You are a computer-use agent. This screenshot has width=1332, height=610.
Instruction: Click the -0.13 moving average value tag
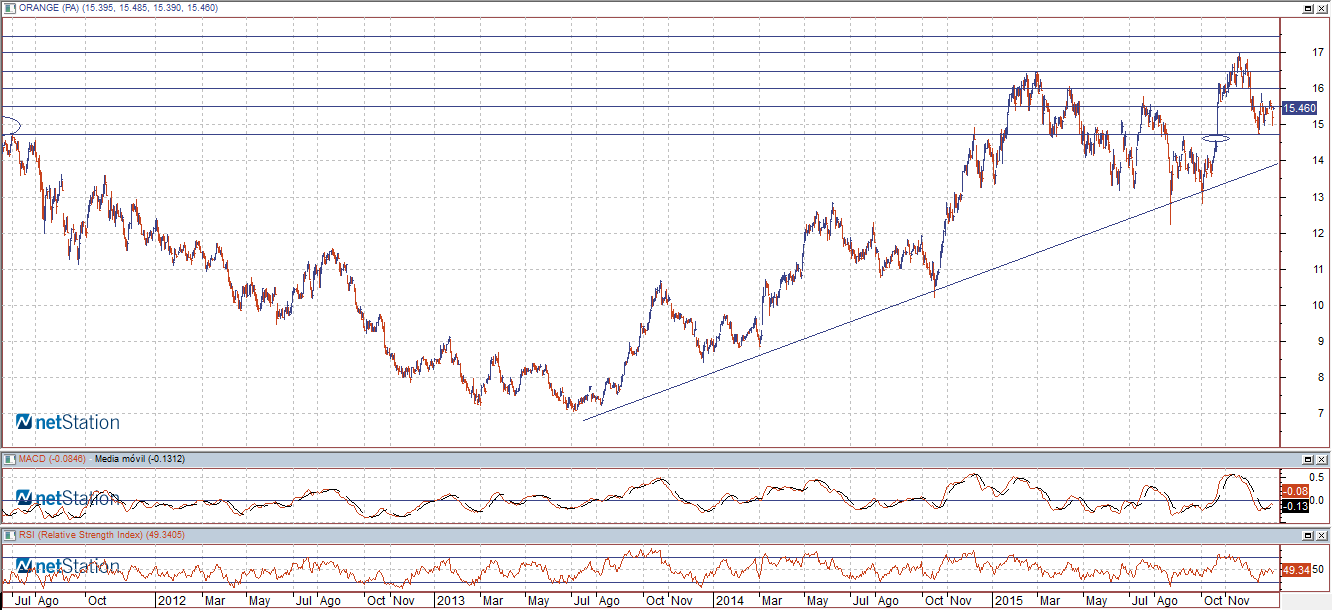[1295, 506]
